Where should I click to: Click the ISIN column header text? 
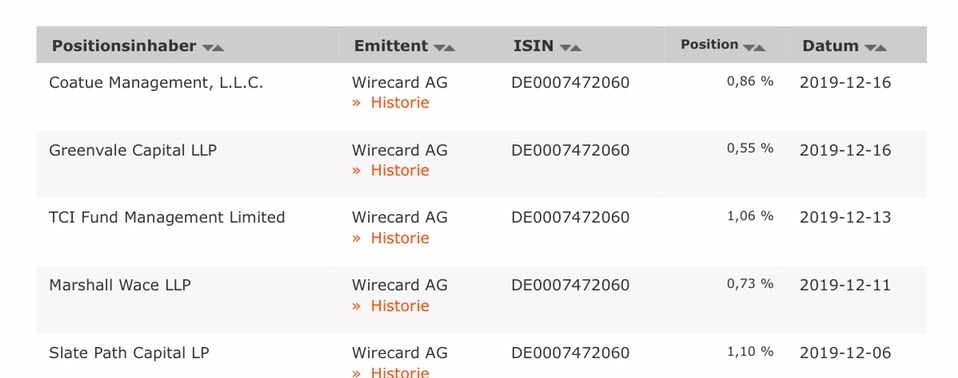[533, 46]
